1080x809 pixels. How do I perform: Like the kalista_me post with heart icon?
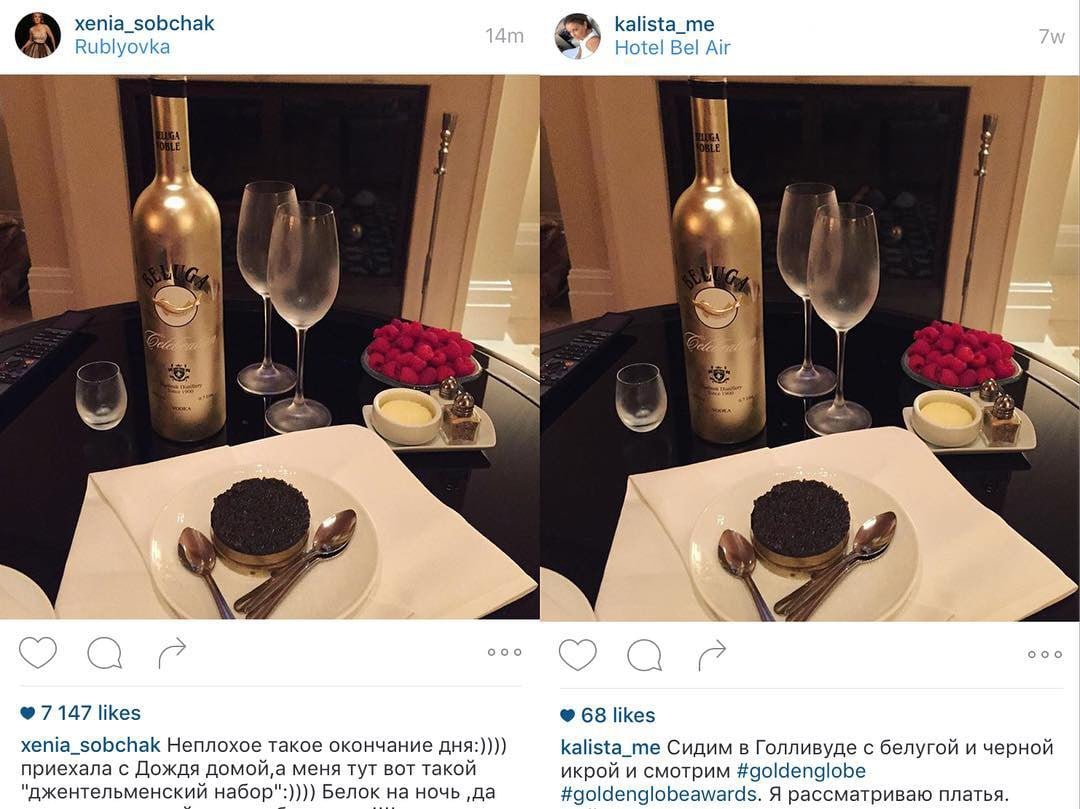pos(577,654)
